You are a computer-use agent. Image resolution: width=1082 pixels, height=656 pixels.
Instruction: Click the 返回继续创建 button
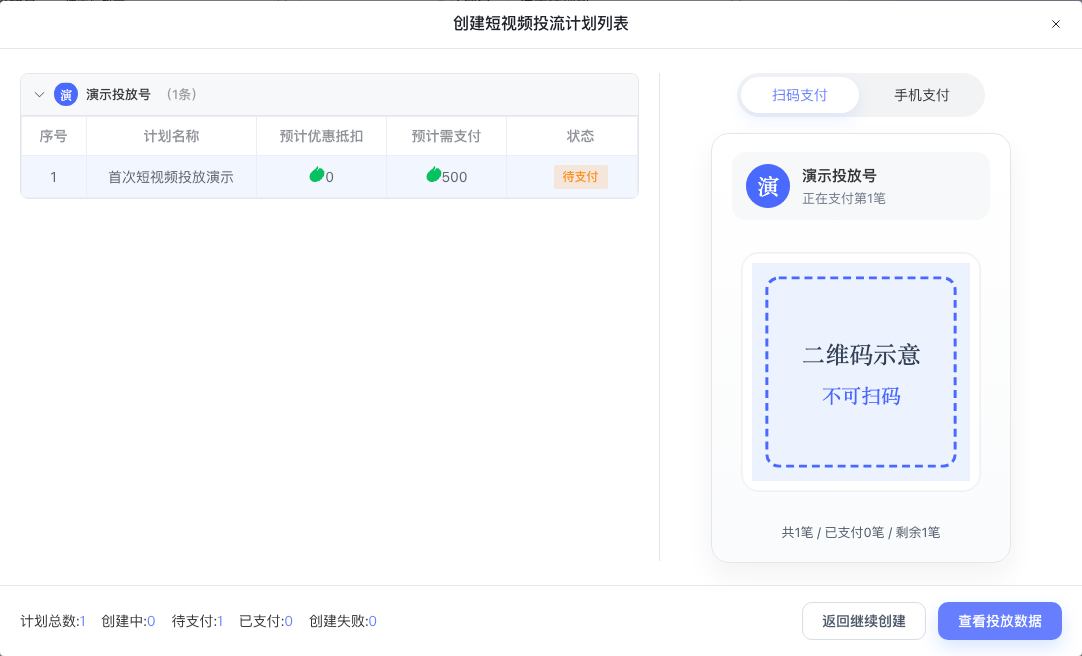click(x=863, y=621)
